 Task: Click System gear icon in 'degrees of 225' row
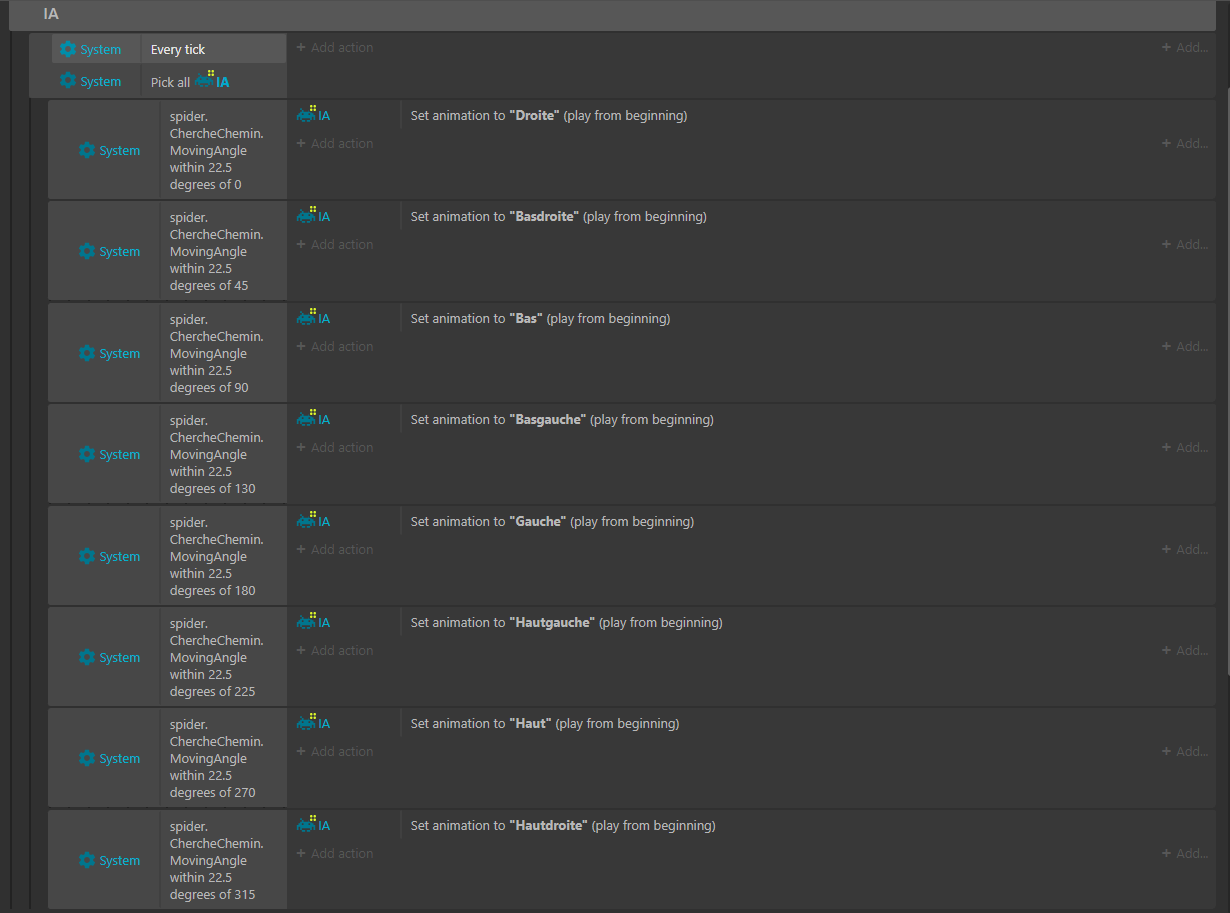click(87, 657)
